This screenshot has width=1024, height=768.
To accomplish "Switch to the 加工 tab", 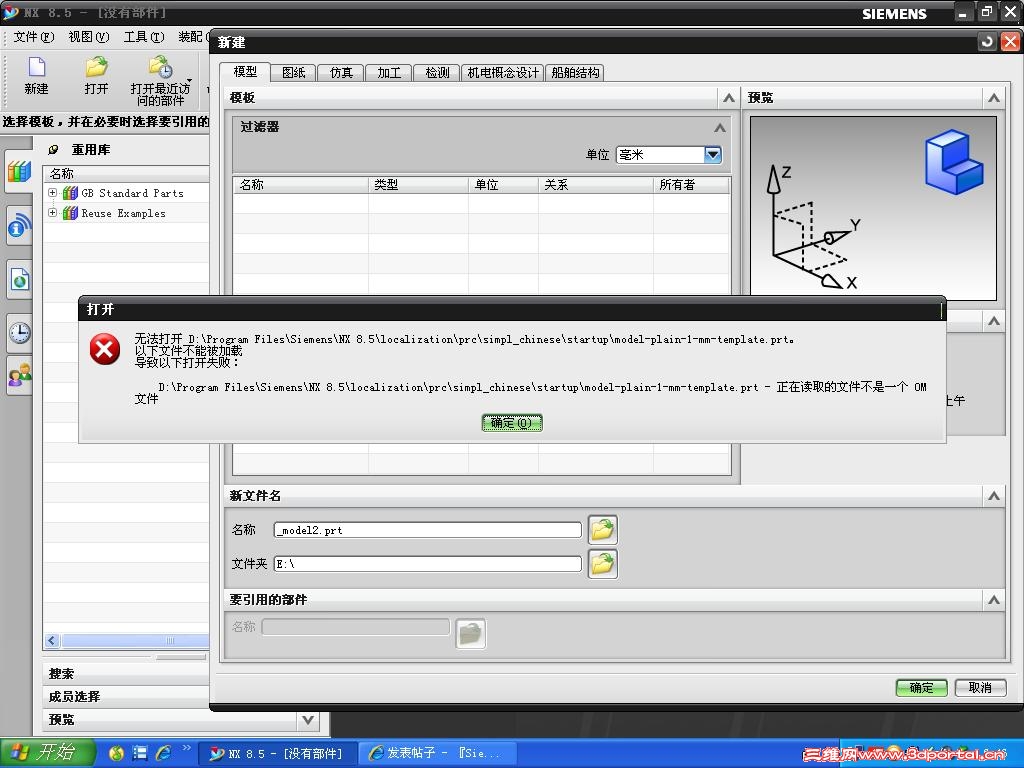I will 389,72.
